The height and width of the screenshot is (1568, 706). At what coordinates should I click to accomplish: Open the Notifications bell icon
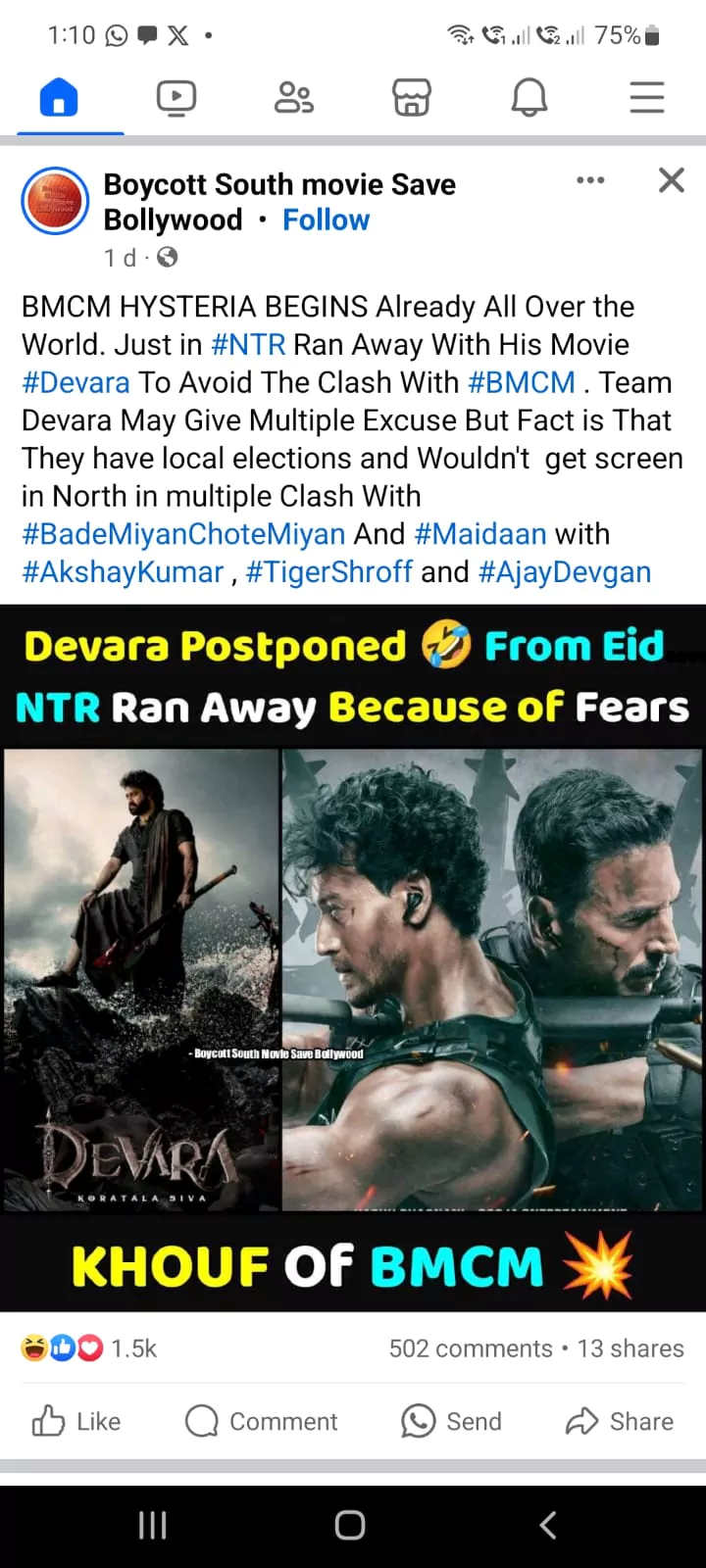[529, 98]
